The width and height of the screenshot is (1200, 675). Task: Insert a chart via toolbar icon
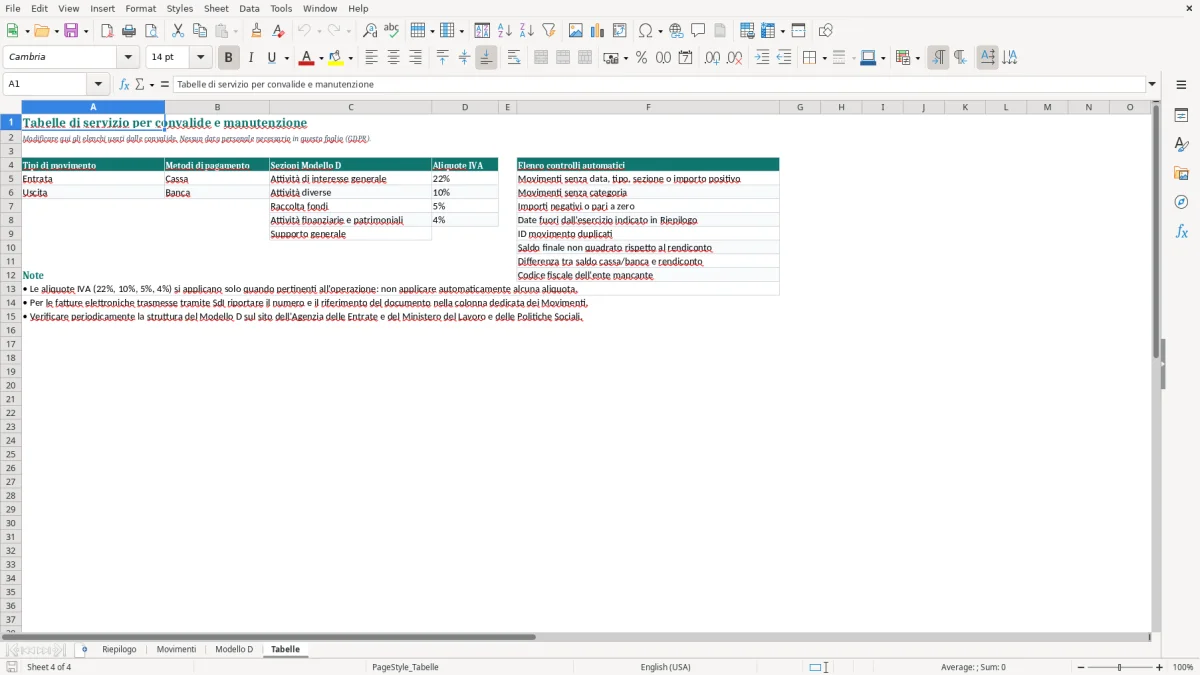(x=598, y=31)
